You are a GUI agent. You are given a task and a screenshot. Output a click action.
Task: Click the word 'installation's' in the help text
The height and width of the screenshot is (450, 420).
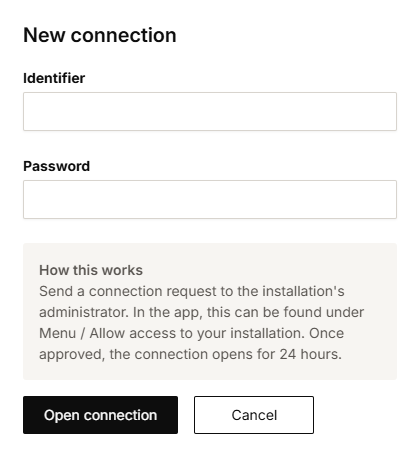[x=303, y=291]
